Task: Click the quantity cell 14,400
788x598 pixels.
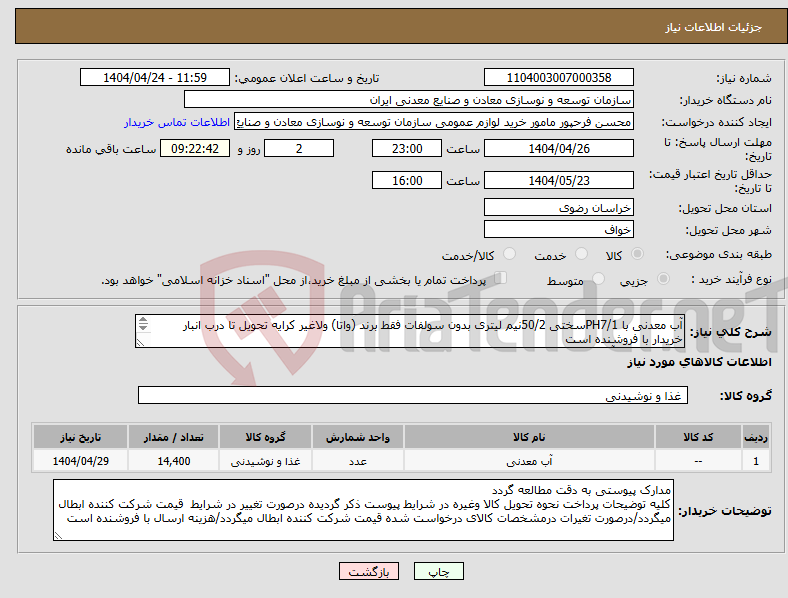Action: (x=173, y=461)
